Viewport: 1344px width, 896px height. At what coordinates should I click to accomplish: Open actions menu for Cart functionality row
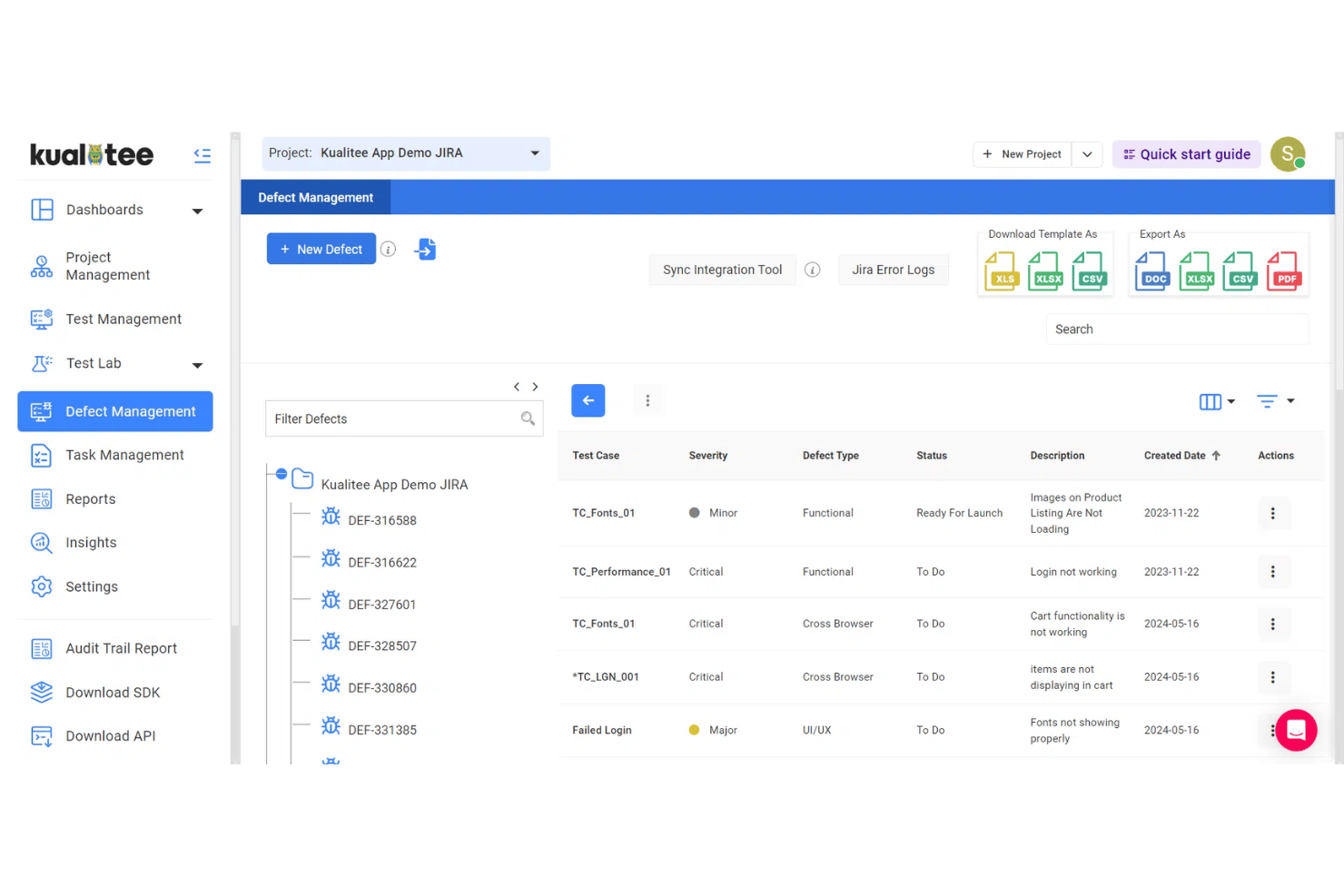tap(1272, 625)
